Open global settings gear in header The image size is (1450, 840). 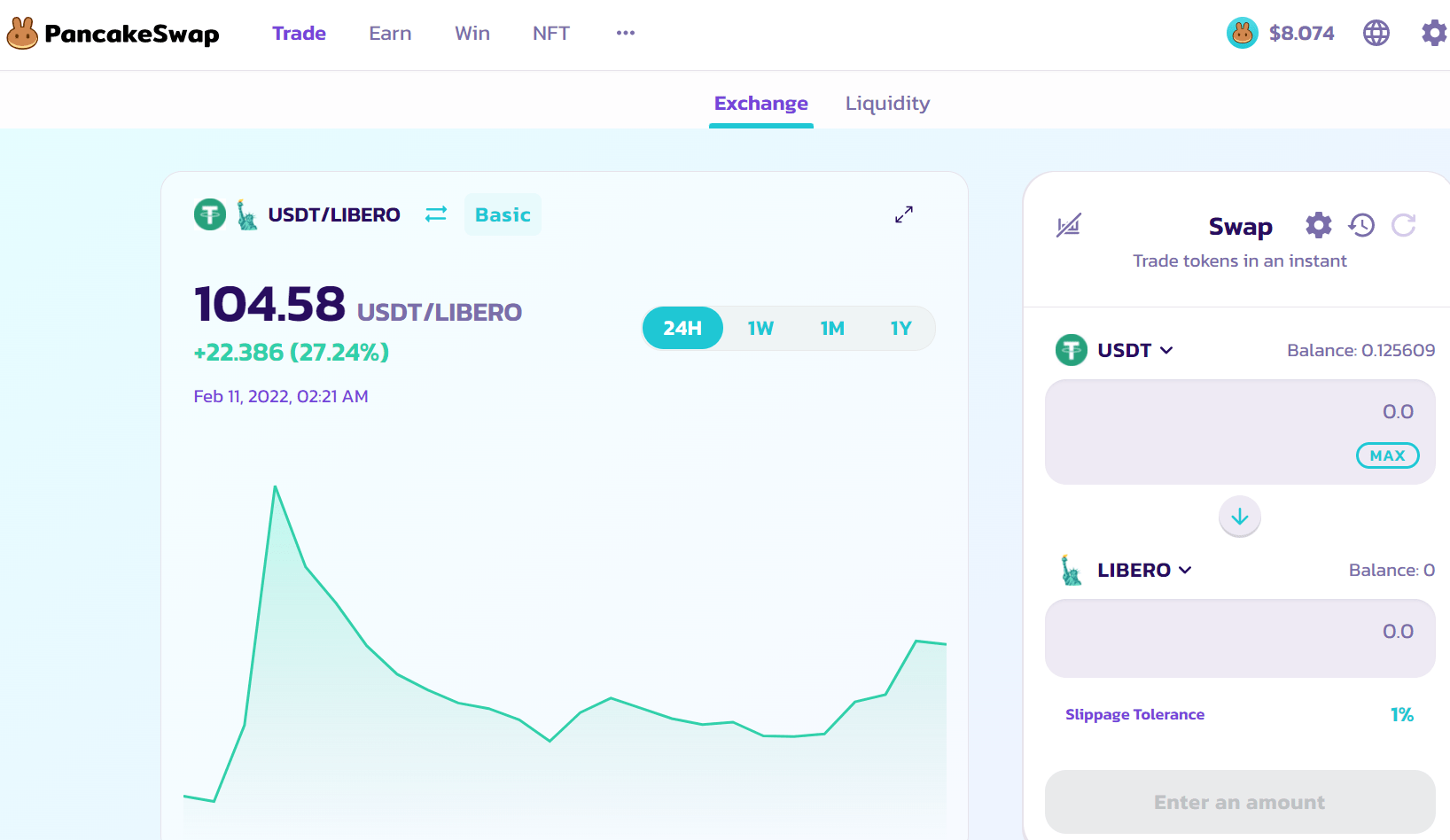point(1433,34)
